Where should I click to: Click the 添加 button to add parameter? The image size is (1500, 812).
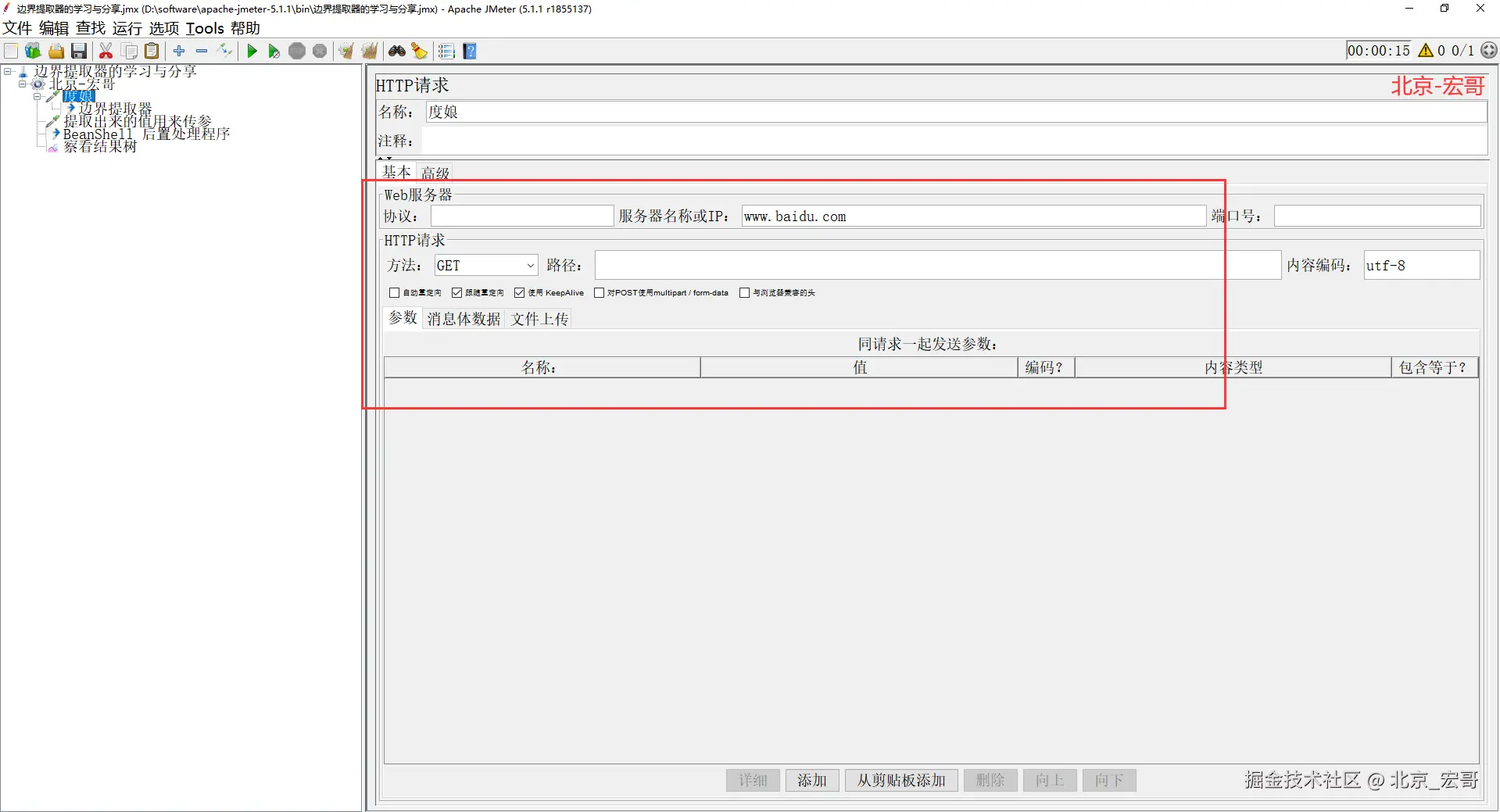[x=812, y=780]
